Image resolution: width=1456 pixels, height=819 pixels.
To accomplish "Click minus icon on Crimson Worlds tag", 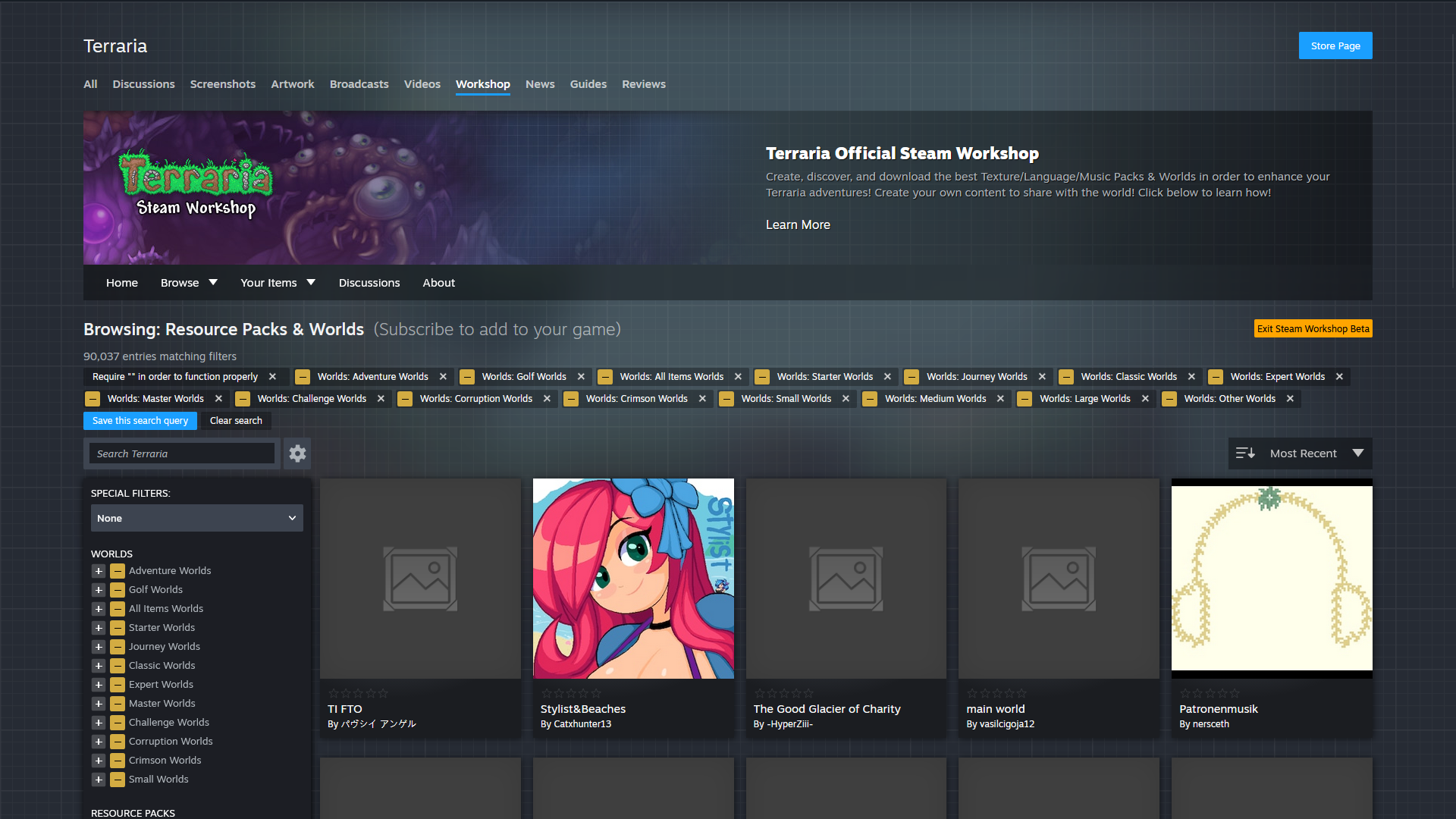I will coord(571,399).
